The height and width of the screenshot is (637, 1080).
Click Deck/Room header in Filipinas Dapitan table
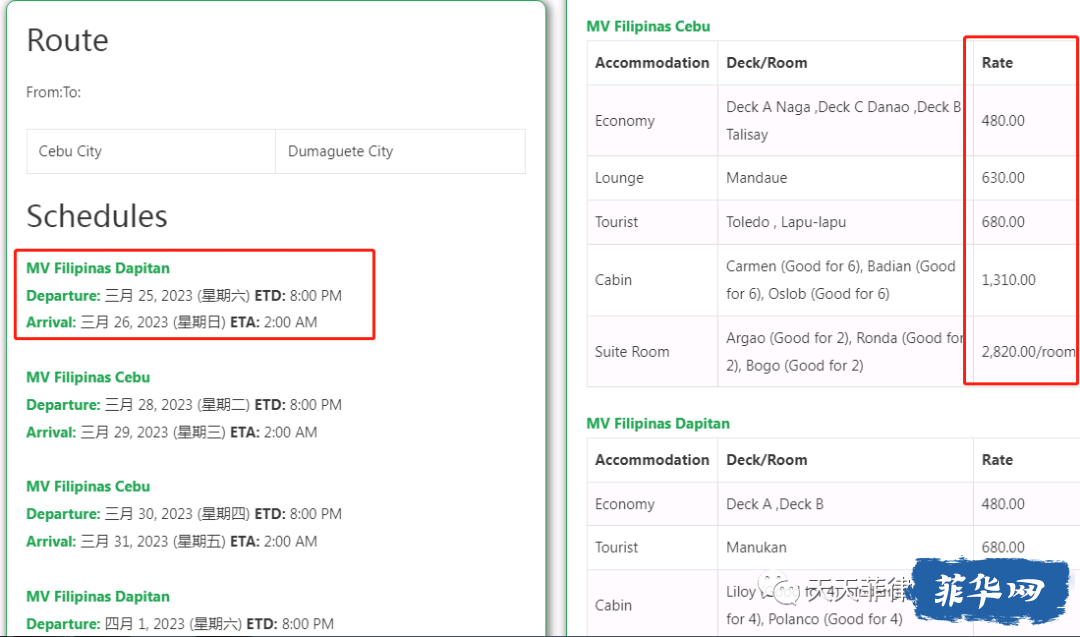(845, 460)
